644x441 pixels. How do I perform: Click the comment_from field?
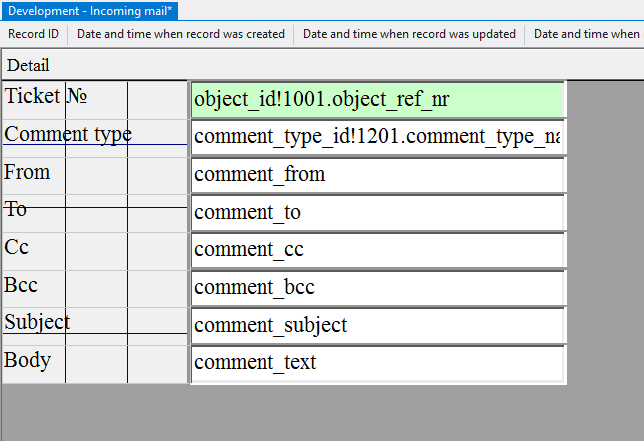coord(377,175)
